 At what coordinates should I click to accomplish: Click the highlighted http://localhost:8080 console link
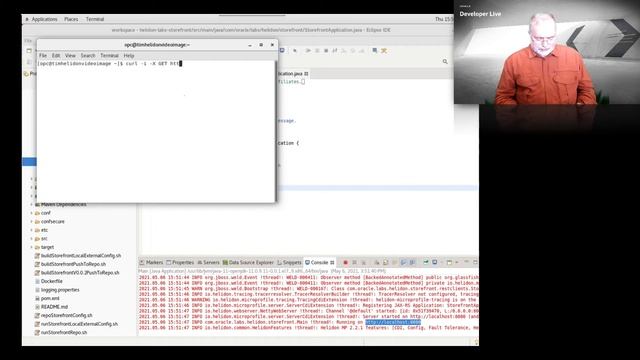point(393,322)
